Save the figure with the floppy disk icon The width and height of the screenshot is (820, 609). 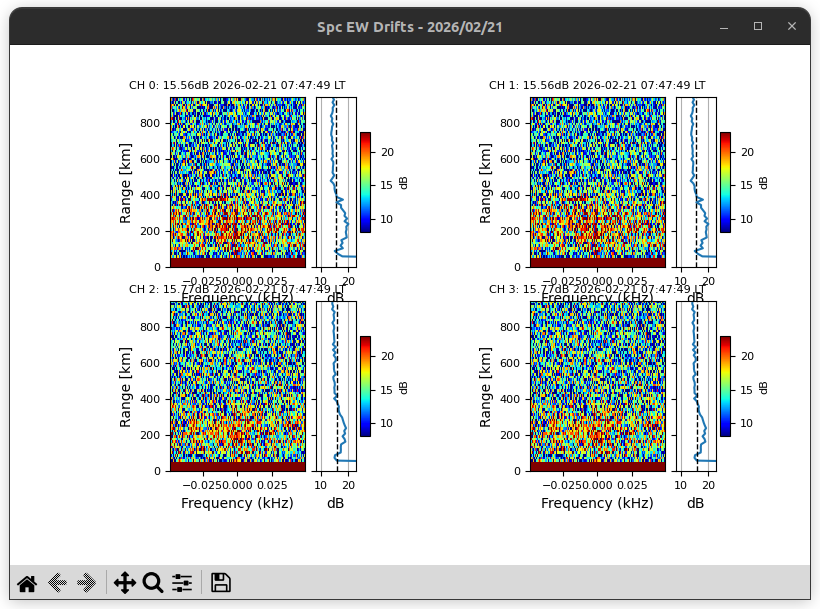221,582
